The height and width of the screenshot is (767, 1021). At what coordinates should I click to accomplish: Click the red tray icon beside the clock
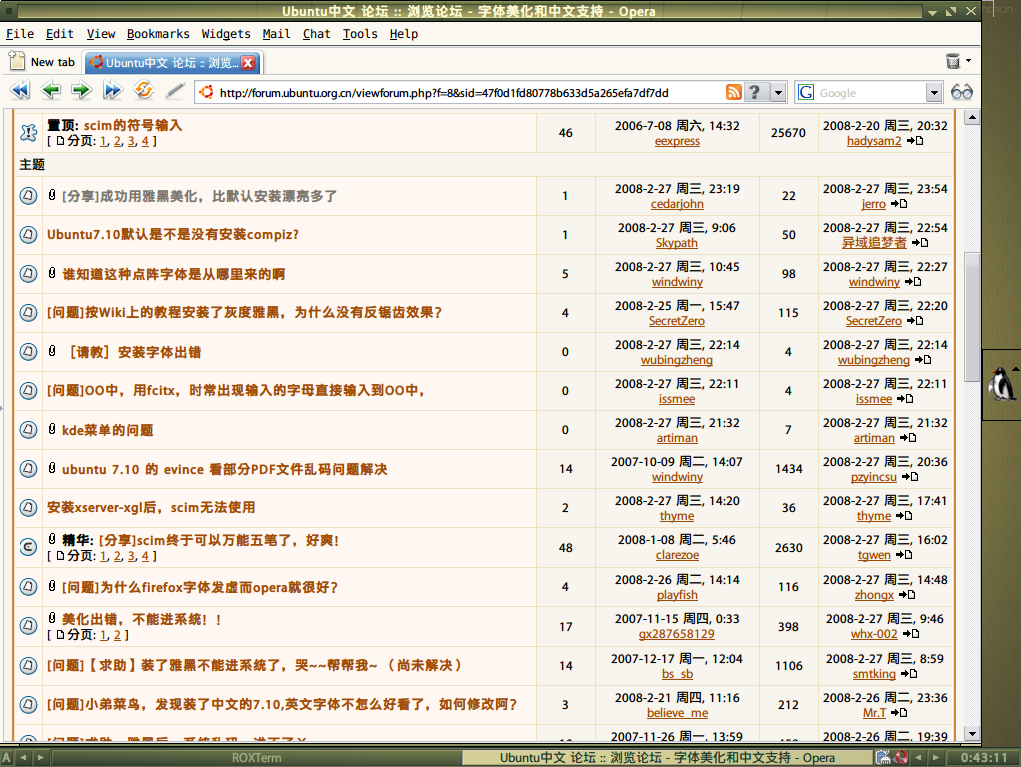[902, 757]
